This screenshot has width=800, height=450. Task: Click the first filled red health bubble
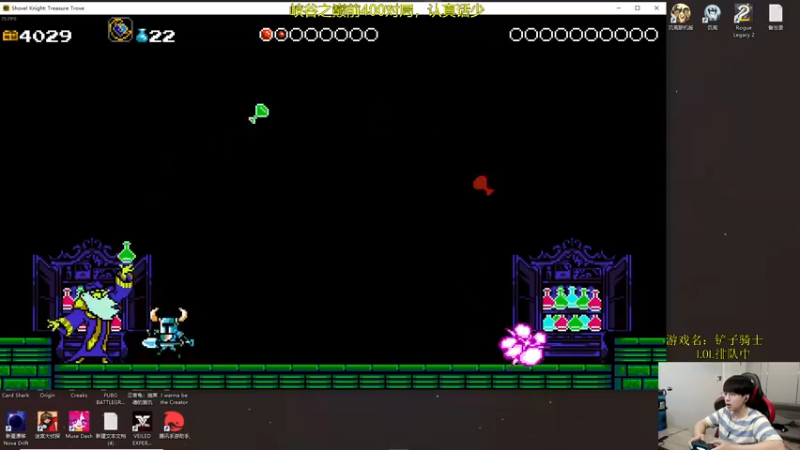click(x=266, y=35)
